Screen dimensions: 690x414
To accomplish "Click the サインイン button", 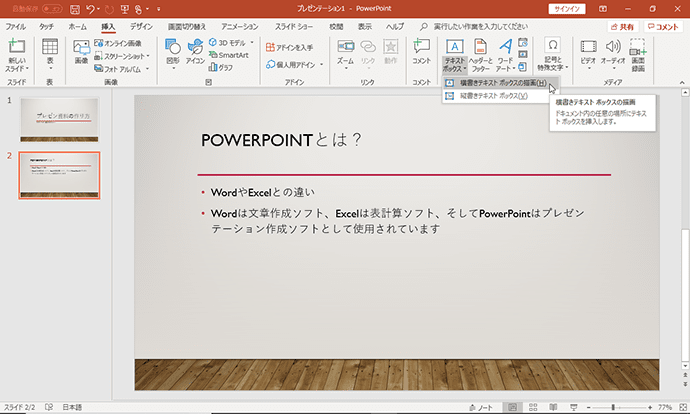I will pos(567,9).
